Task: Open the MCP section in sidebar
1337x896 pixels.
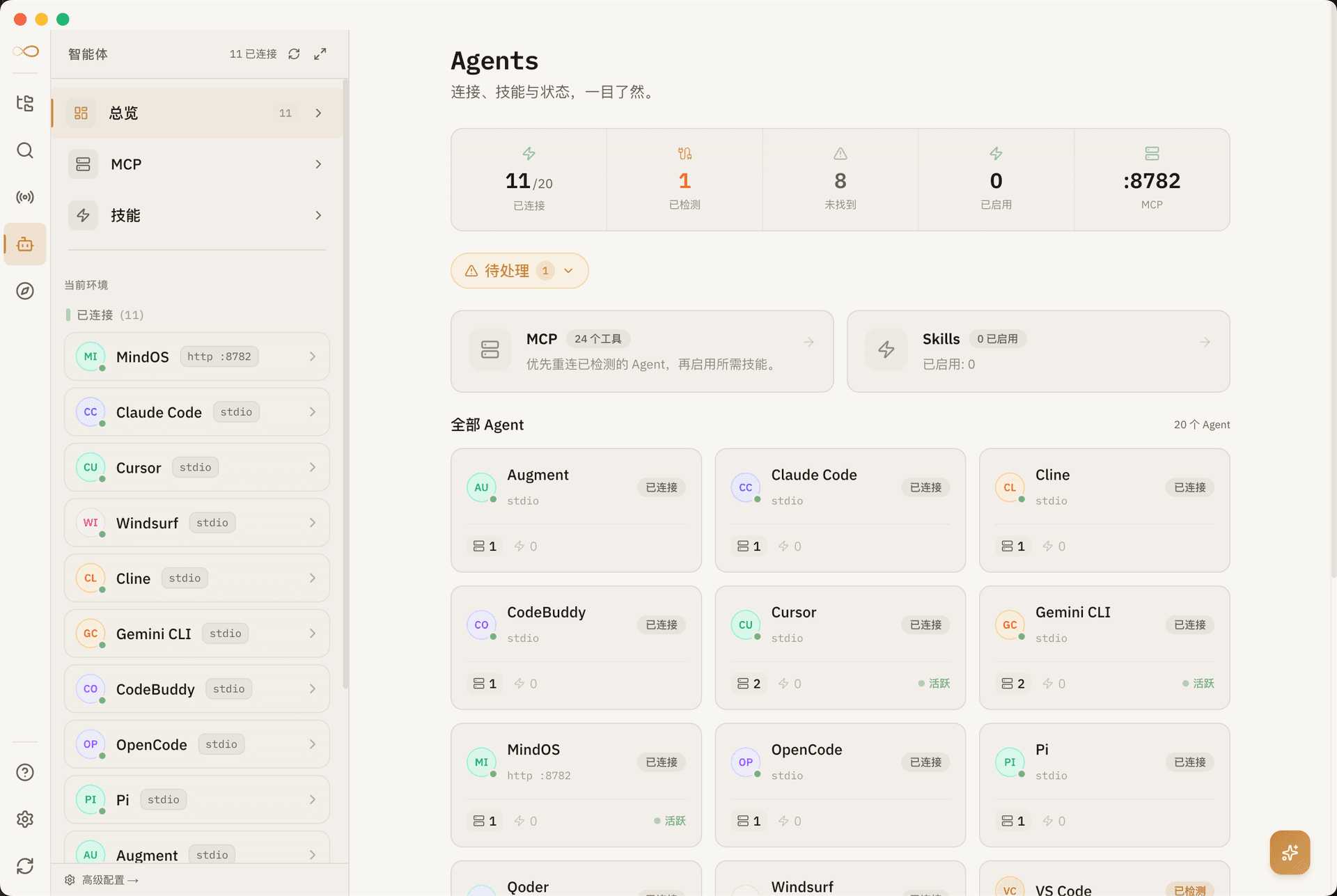Action: [x=197, y=164]
